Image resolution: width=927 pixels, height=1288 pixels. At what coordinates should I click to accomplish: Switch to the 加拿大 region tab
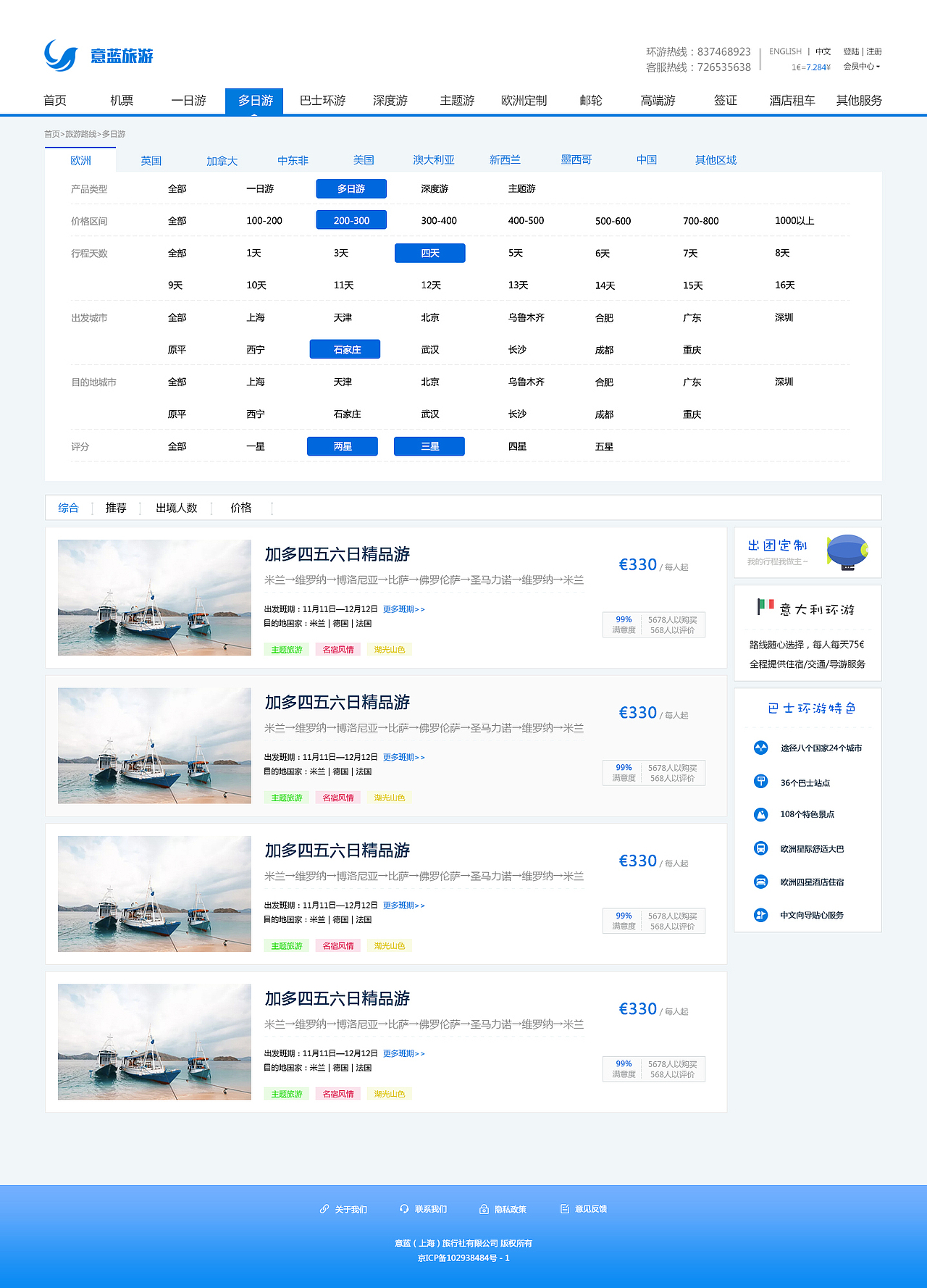pos(222,160)
